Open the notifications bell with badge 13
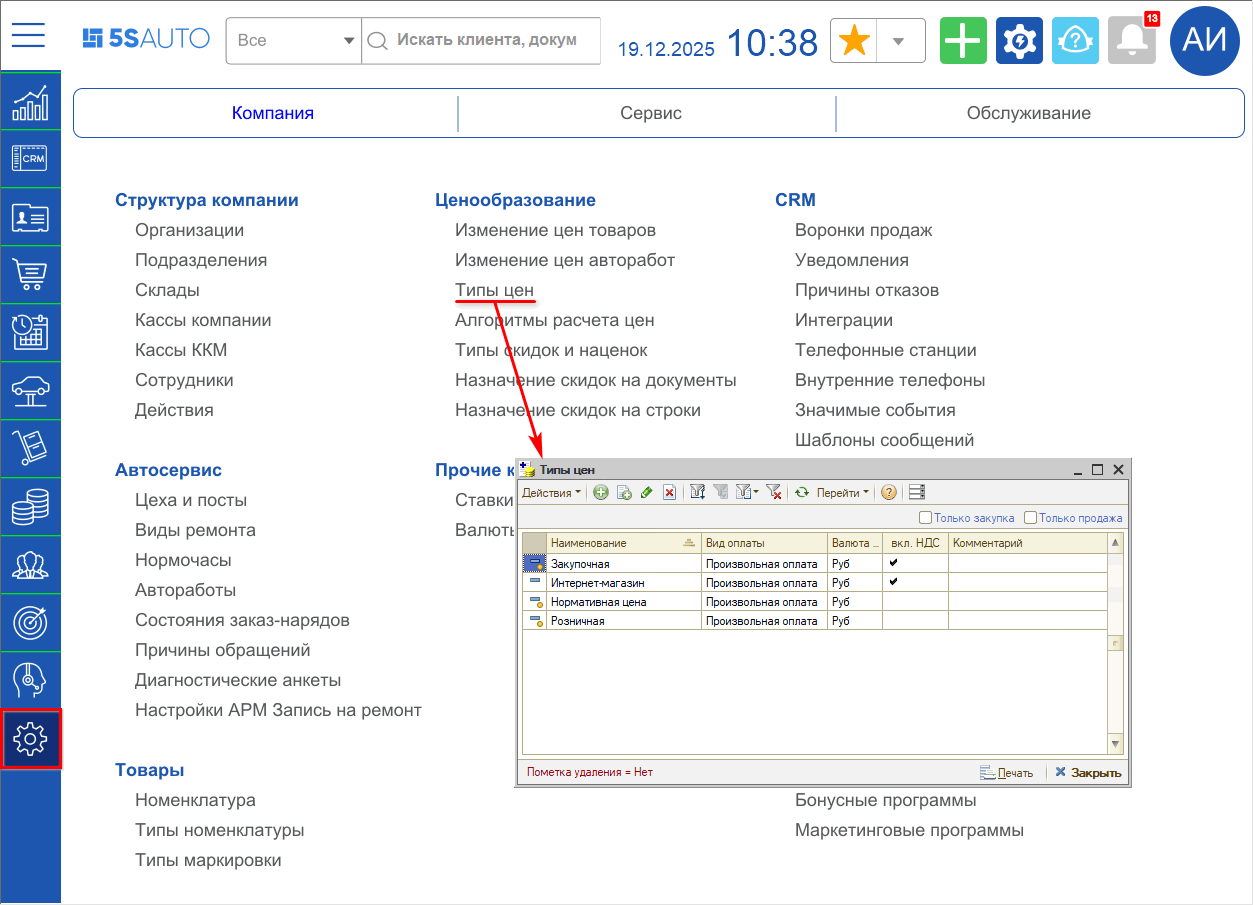The width and height of the screenshot is (1253, 905). click(1132, 41)
